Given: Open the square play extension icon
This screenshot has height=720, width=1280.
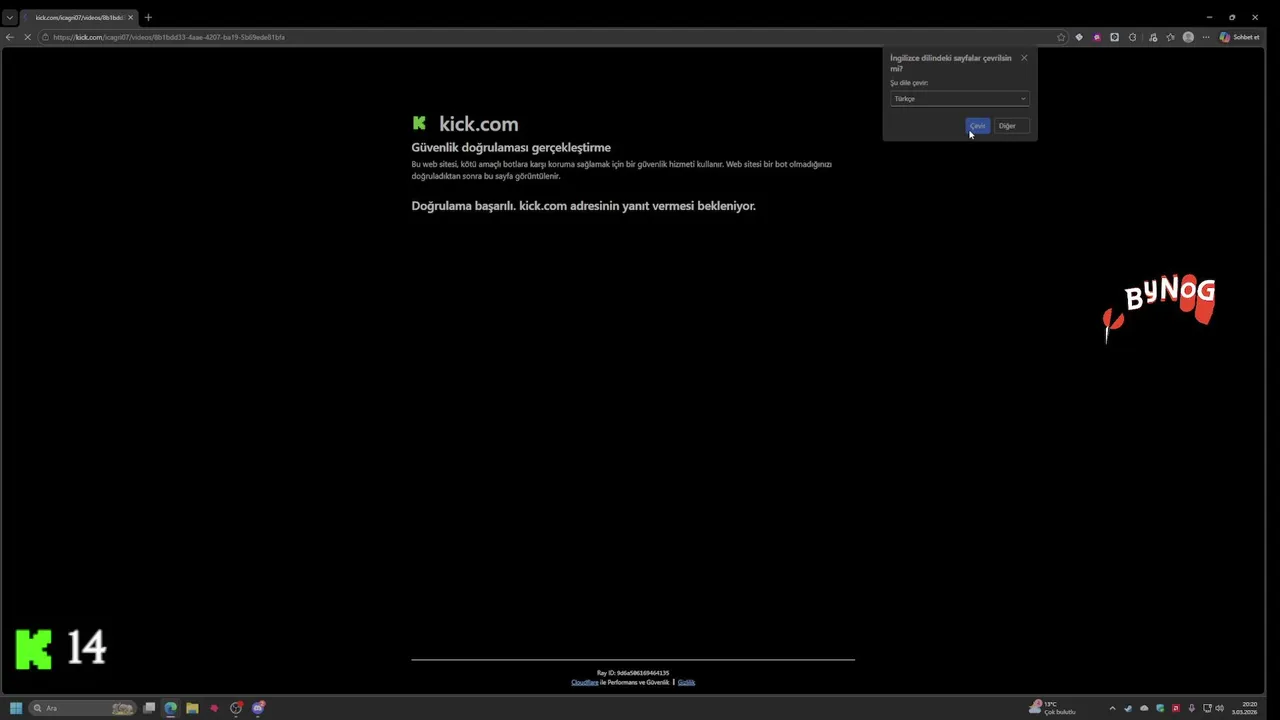Looking at the screenshot, I should (1115, 37).
